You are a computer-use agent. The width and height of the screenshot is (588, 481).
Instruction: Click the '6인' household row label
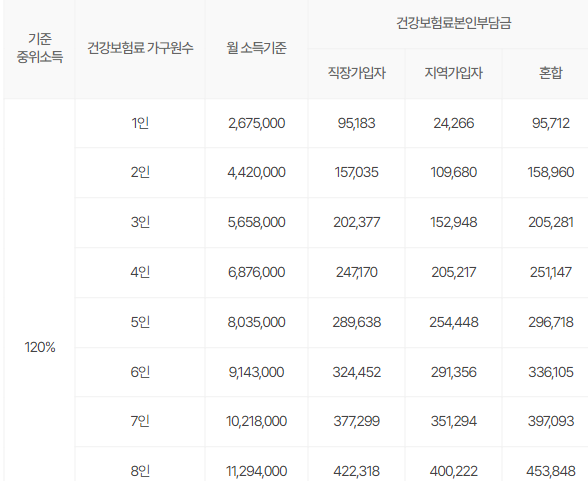tap(140, 372)
